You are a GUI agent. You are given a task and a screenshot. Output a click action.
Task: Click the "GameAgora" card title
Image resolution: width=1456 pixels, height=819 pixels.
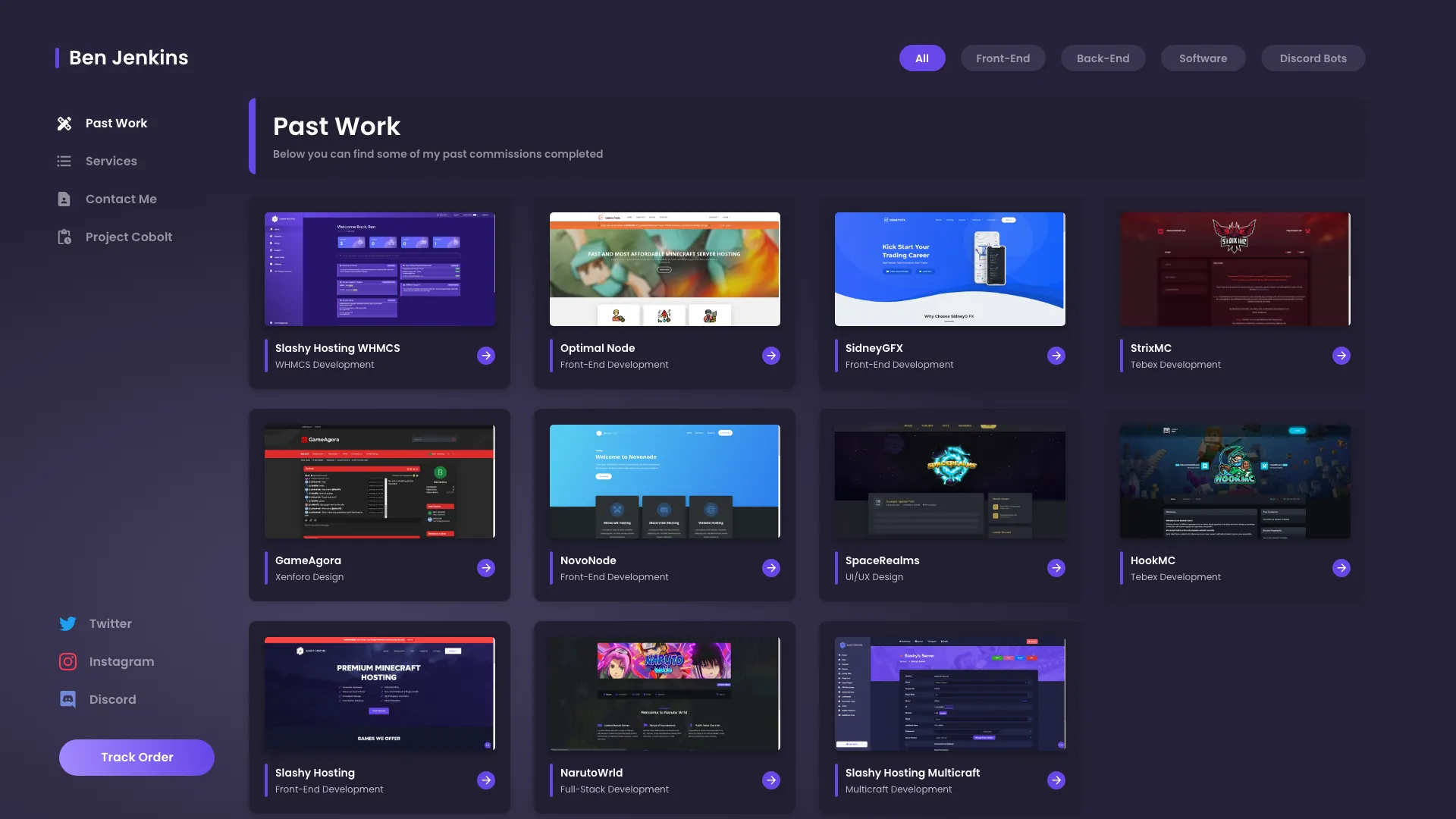coord(308,560)
